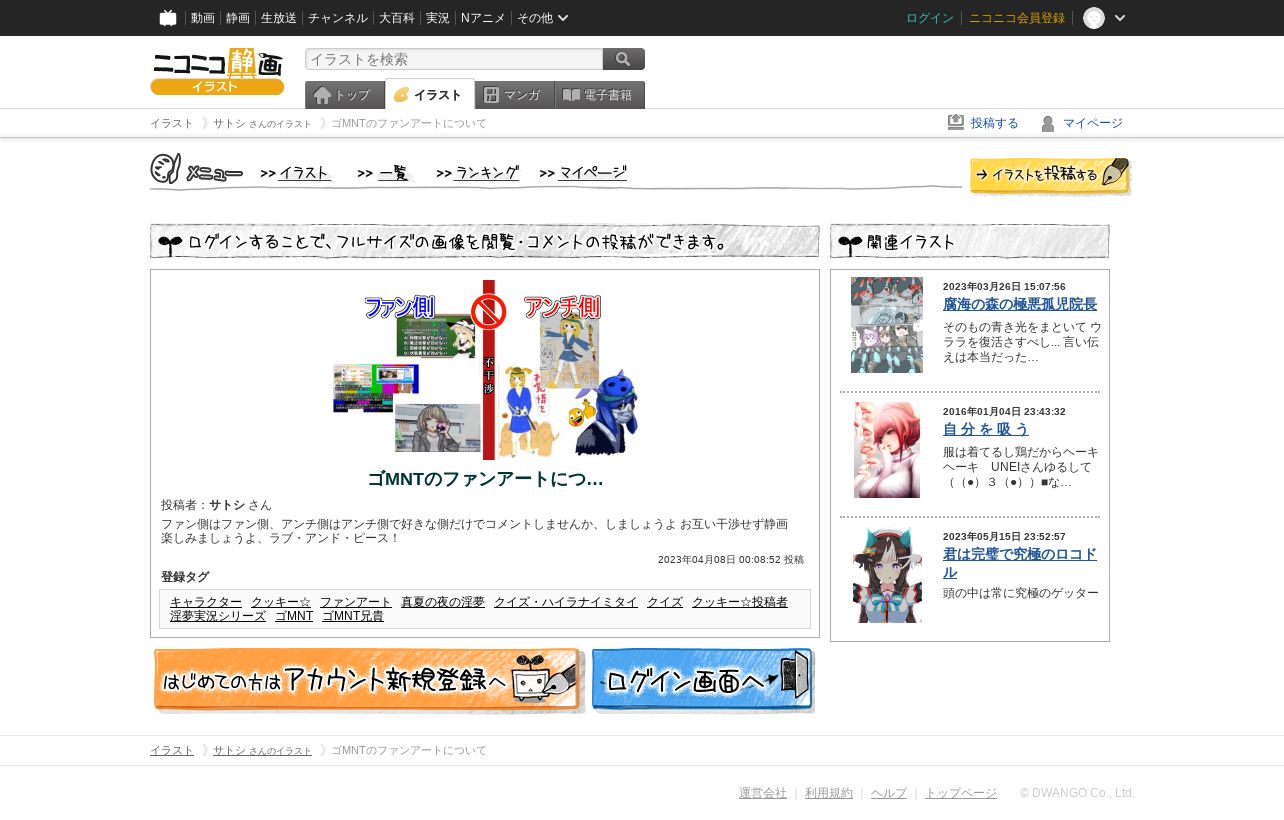
Task: Open the 腐海の森の極悪孤児院長 title link
Action: pos(1020,304)
